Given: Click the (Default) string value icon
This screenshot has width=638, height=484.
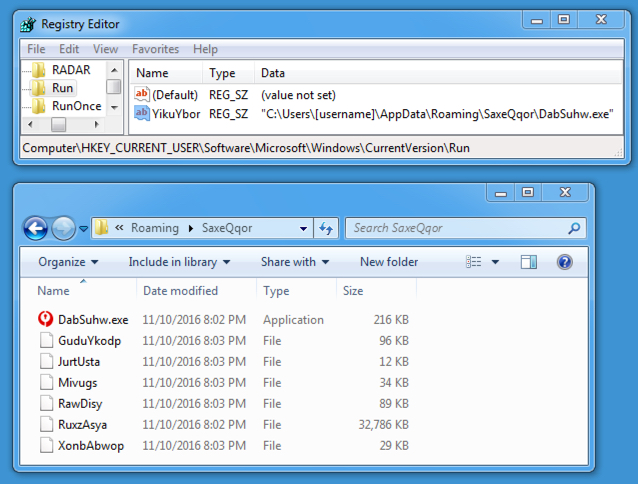Looking at the screenshot, I should 142,94.
